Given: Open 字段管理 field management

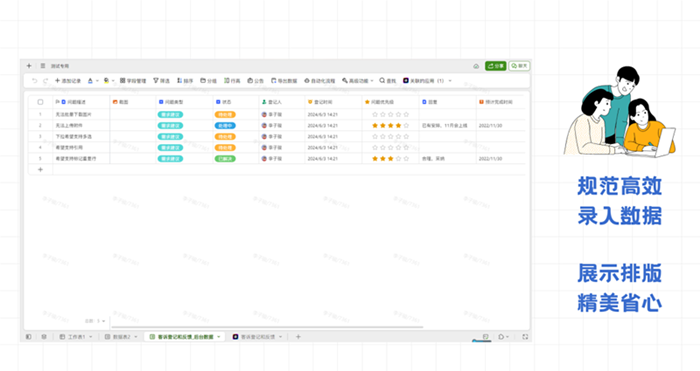Looking at the screenshot, I should 133,81.
